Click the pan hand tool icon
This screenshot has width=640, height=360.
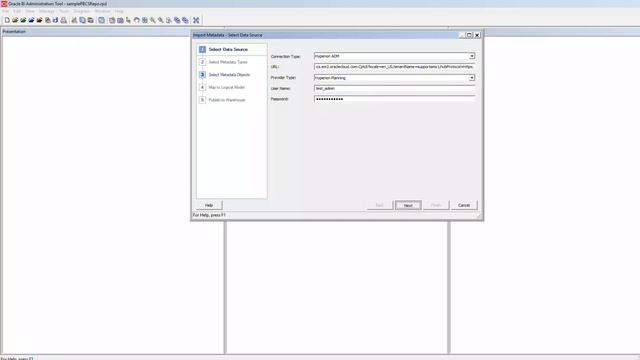click(x=137, y=20)
